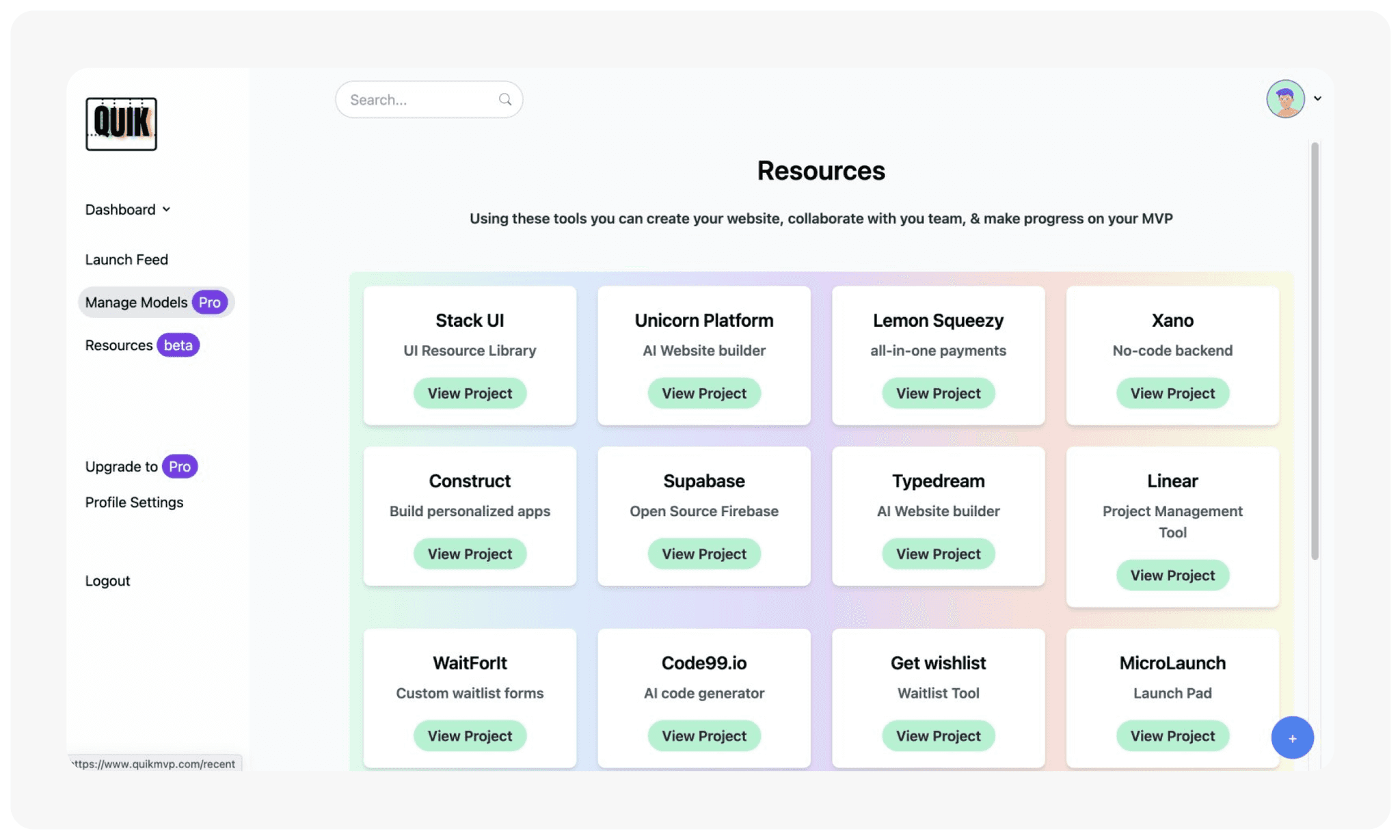Image resolution: width=1400 pixels, height=840 pixels.
Task: View the Code99.io project
Action: (x=703, y=736)
